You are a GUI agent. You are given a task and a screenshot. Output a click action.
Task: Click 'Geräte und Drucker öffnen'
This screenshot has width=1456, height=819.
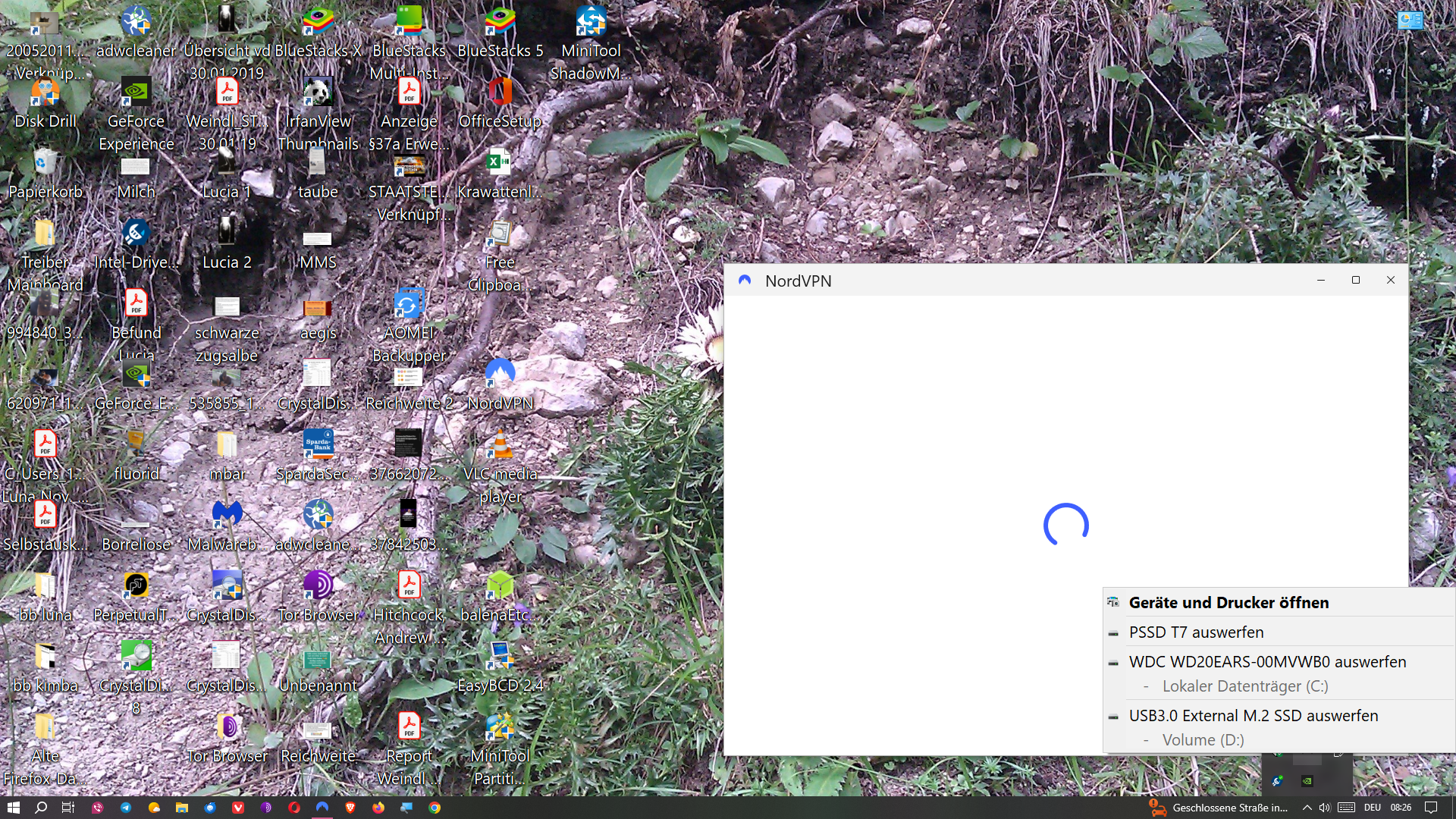pyautogui.click(x=1228, y=603)
